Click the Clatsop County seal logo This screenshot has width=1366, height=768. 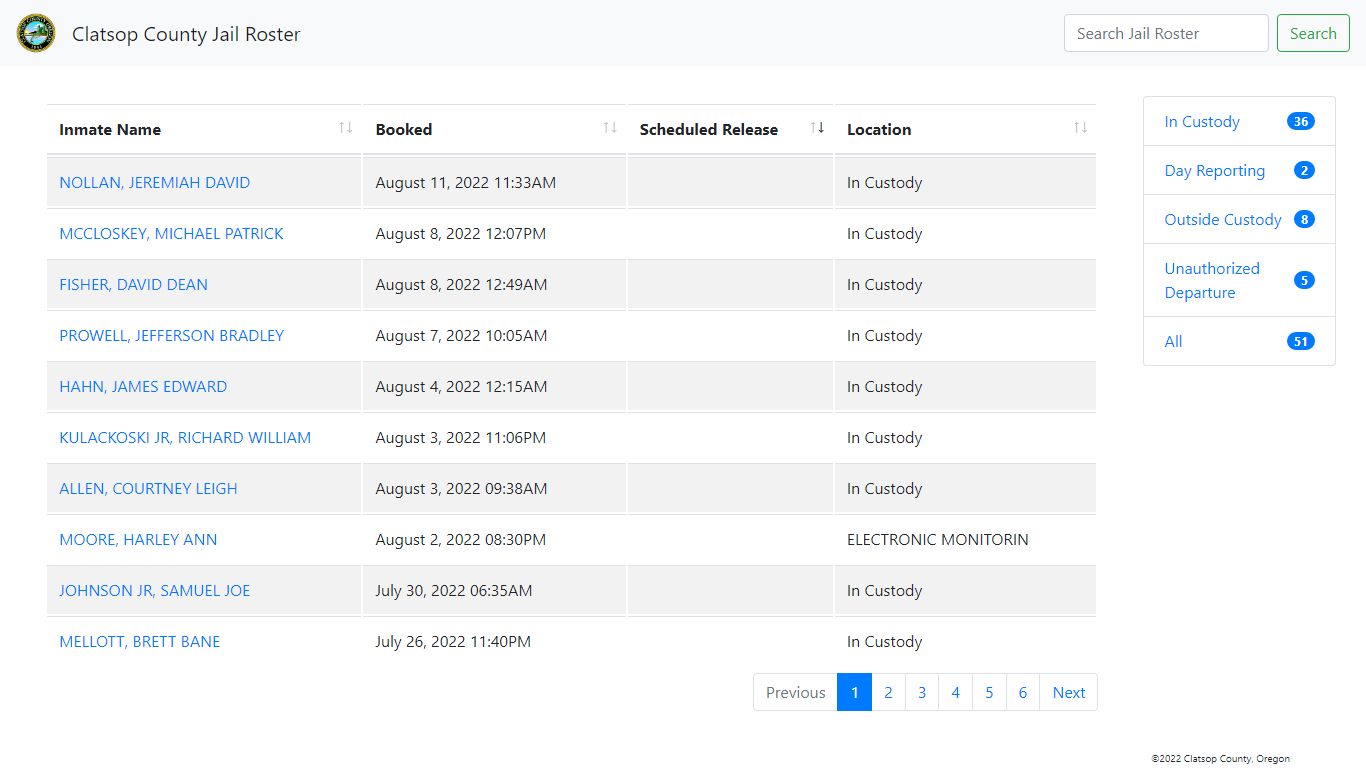click(36, 33)
